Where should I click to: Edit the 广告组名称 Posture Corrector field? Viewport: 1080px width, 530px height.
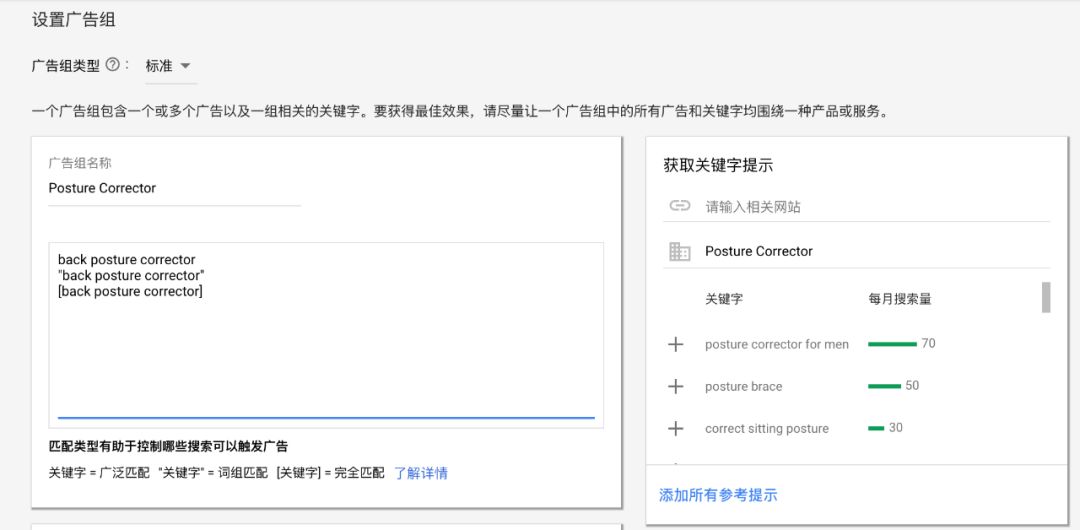click(174, 188)
